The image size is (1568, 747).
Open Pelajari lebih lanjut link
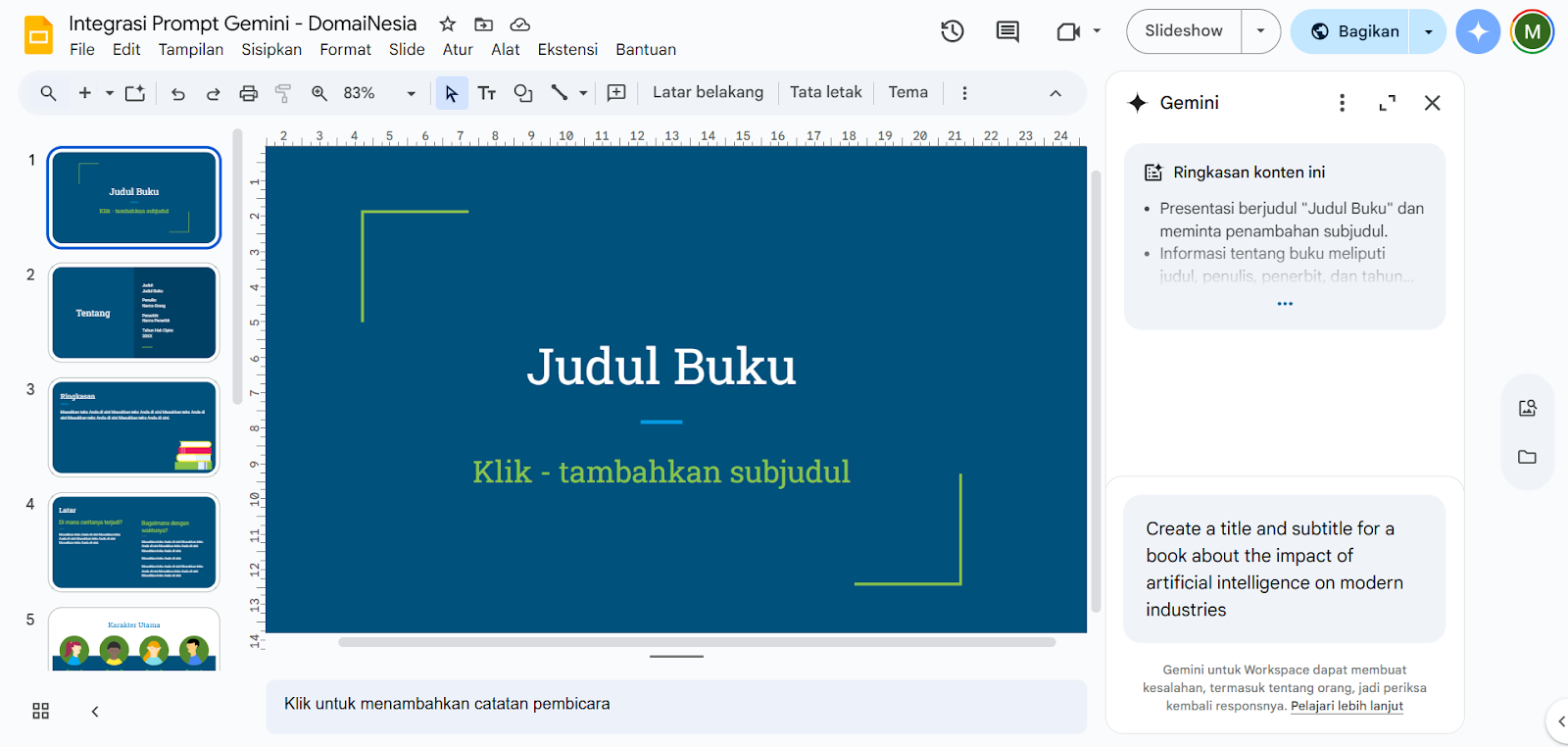pos(1347,706)
